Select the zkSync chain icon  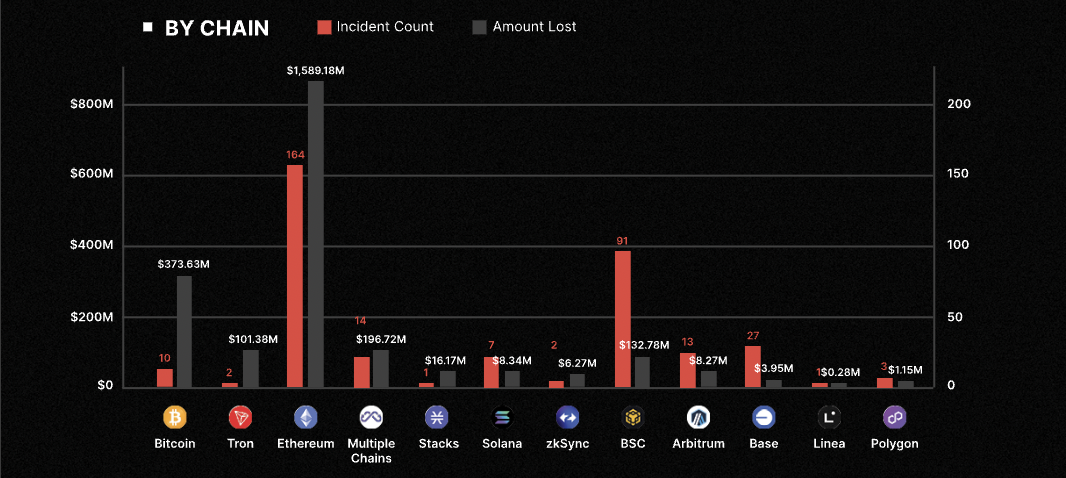click(x=568, y=416)
